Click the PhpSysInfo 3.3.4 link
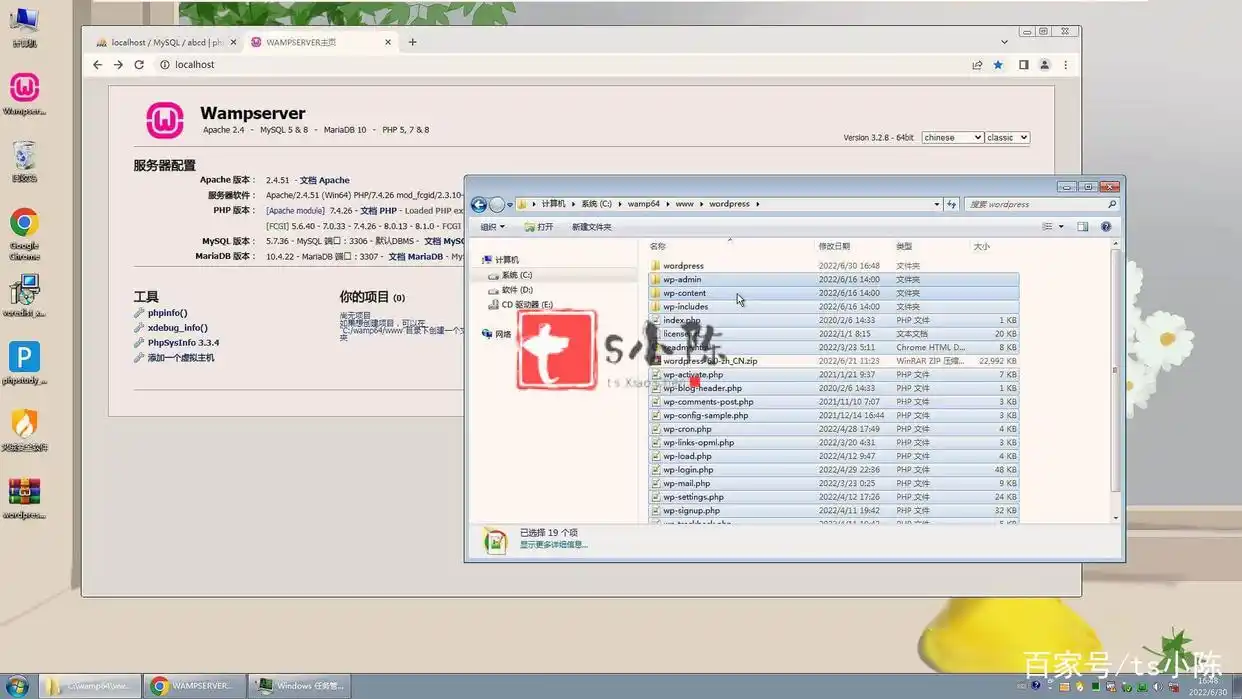The height and width of the screenshot is (699, 1242). 183,343
